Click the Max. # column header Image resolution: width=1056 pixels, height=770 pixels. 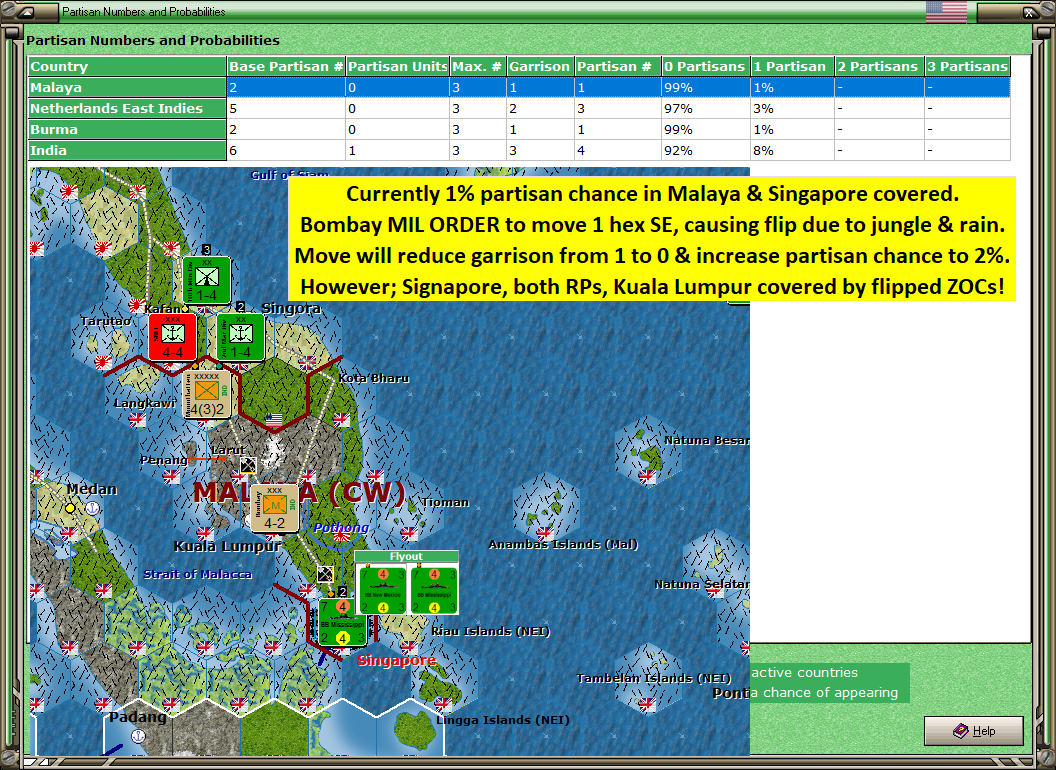(x=477, y=66)
